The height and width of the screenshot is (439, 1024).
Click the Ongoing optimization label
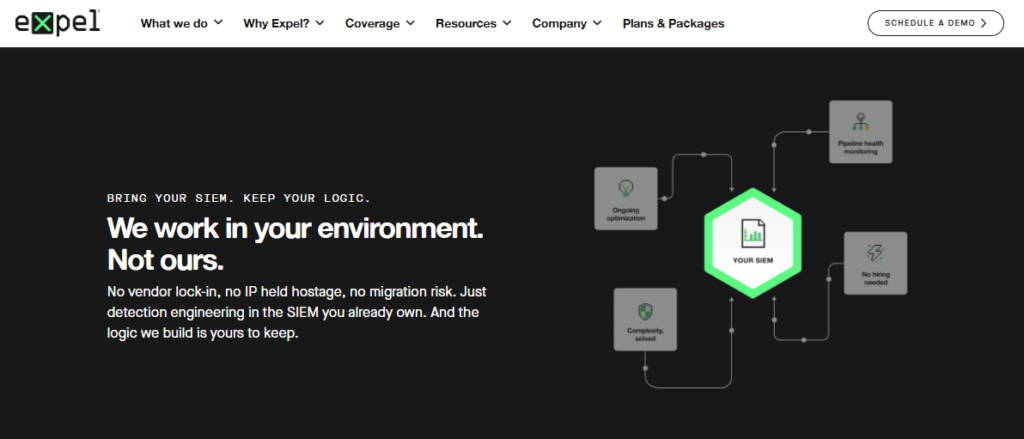coord(626,214)
